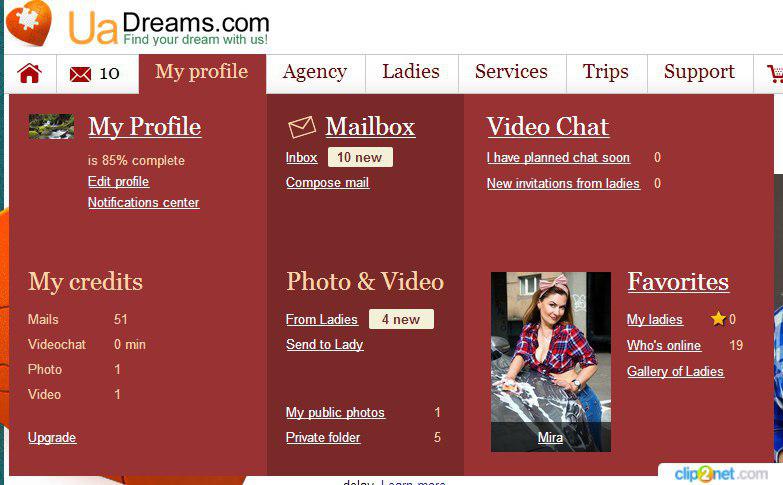783x485 pixels.
Task: Open the Trips menu
Action: click(606, 72)
